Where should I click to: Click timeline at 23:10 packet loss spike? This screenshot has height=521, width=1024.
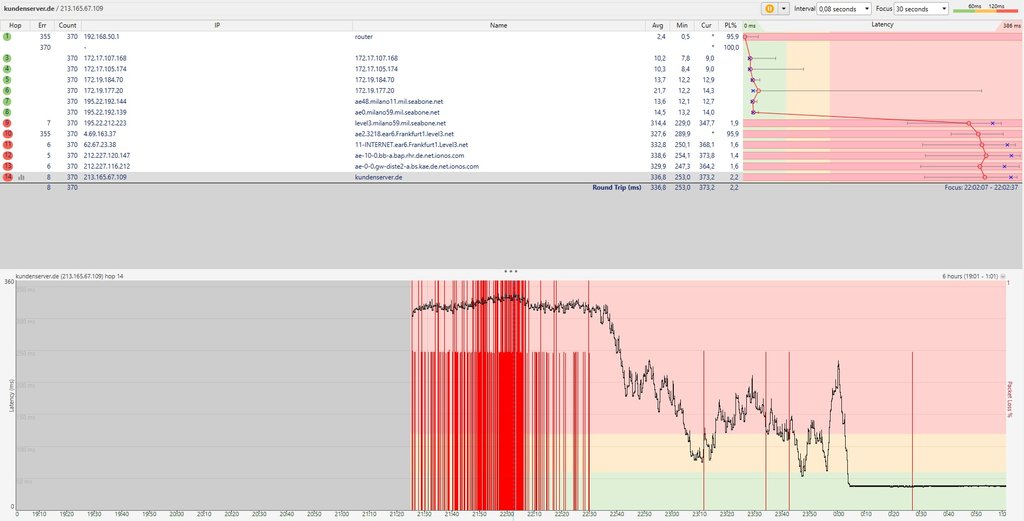[x=704, y=431]
